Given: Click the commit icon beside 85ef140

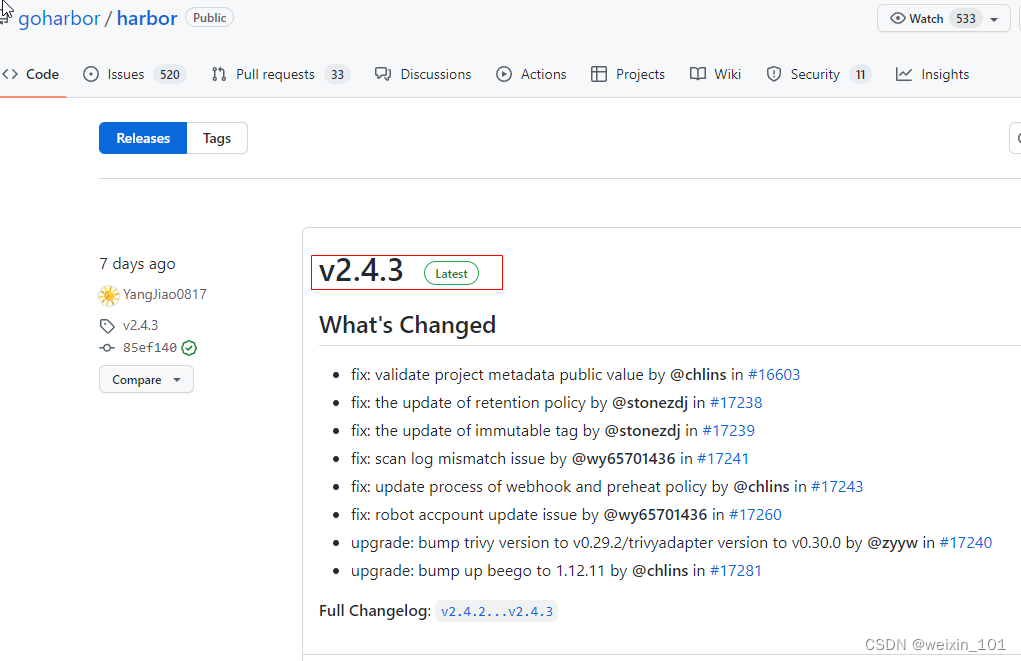Looking at the screenshot, I should coord(107,348).
